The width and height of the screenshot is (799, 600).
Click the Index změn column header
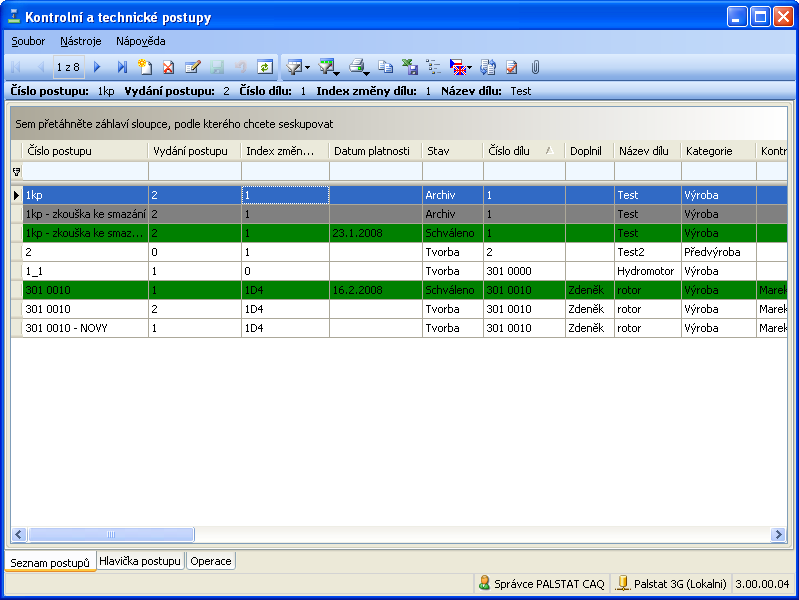pos(285,151)
